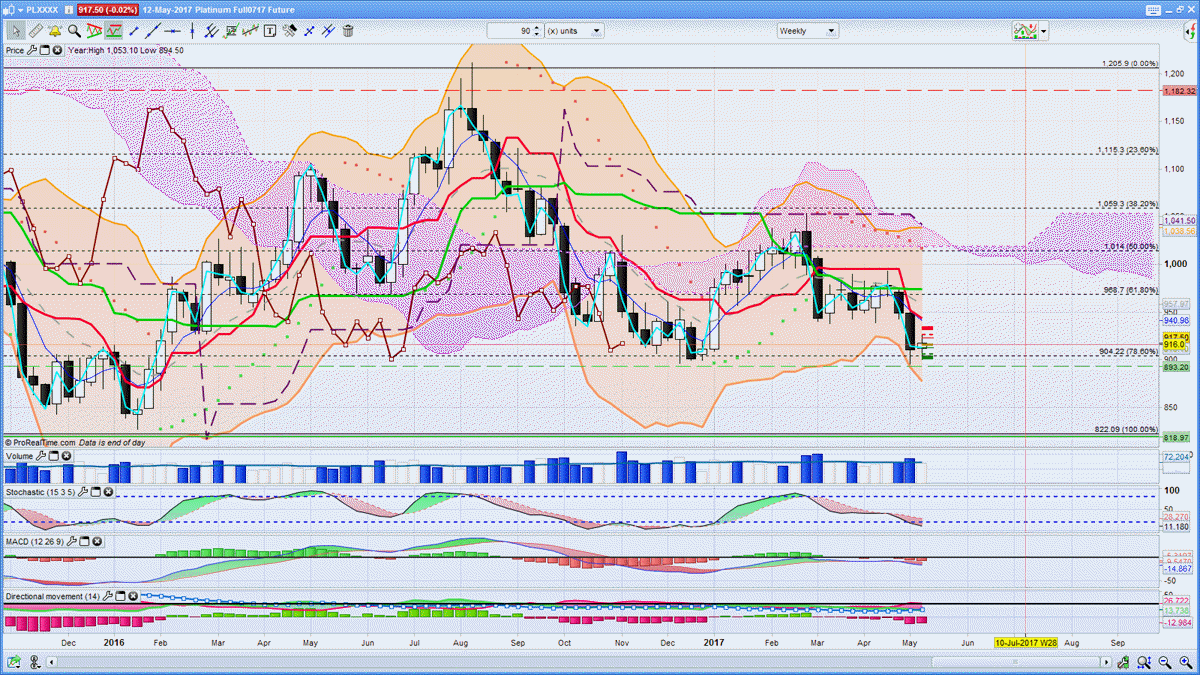Open Price panel wrench settings
This screenshot has height=675, width=1200.
[x=33, y=49]
